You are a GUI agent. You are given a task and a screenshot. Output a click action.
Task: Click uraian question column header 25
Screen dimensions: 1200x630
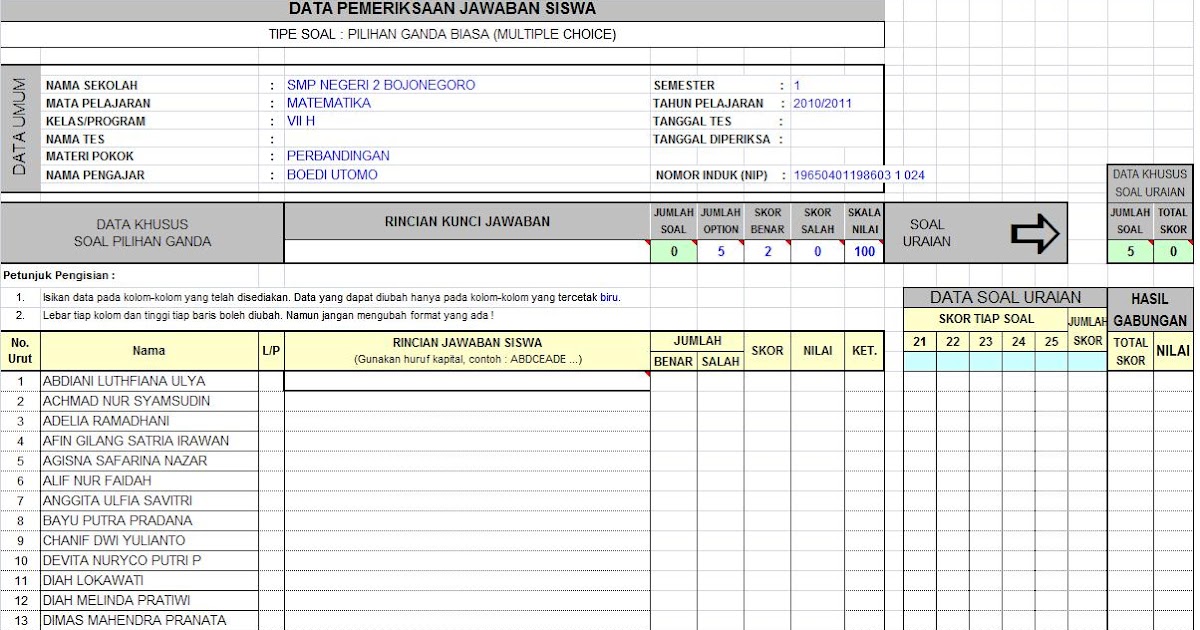point(1051,341)
